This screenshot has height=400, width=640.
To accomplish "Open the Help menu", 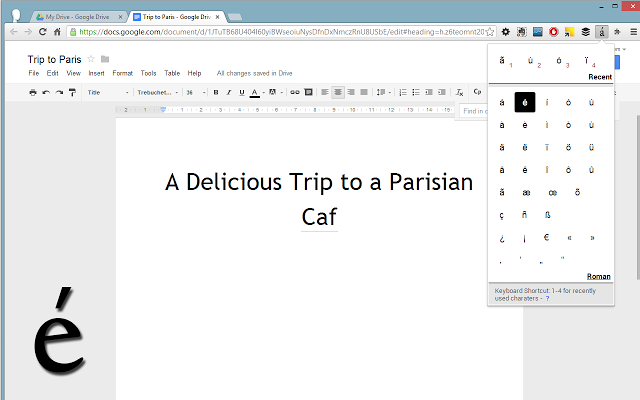I will point(194,73).
